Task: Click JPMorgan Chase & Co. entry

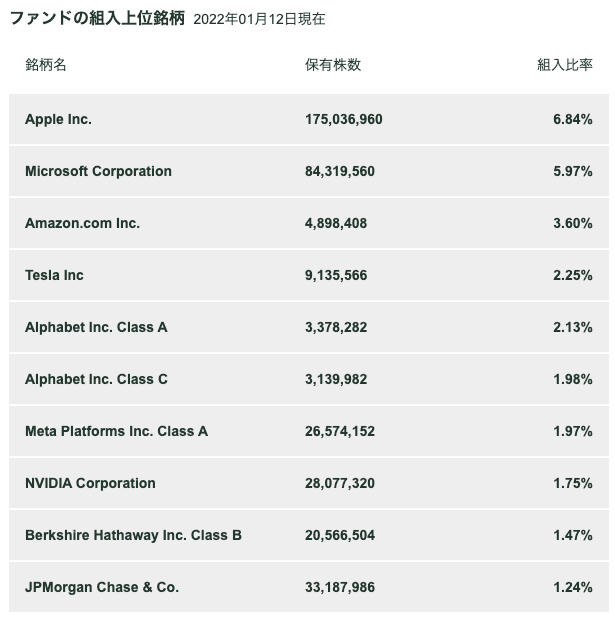Action: (x=102, y=587)
